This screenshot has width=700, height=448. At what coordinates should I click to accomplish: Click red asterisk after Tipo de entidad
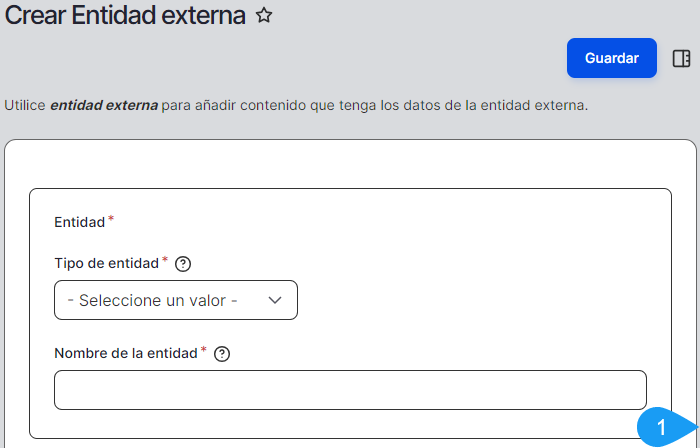(x=165, y=260)
